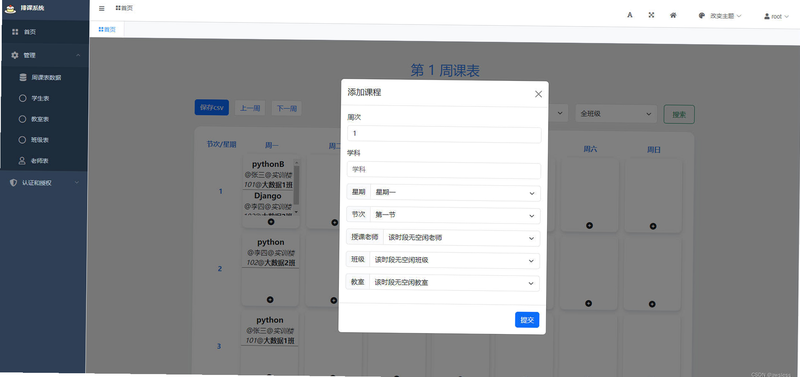Open 首页 in the sidebar

44,32
